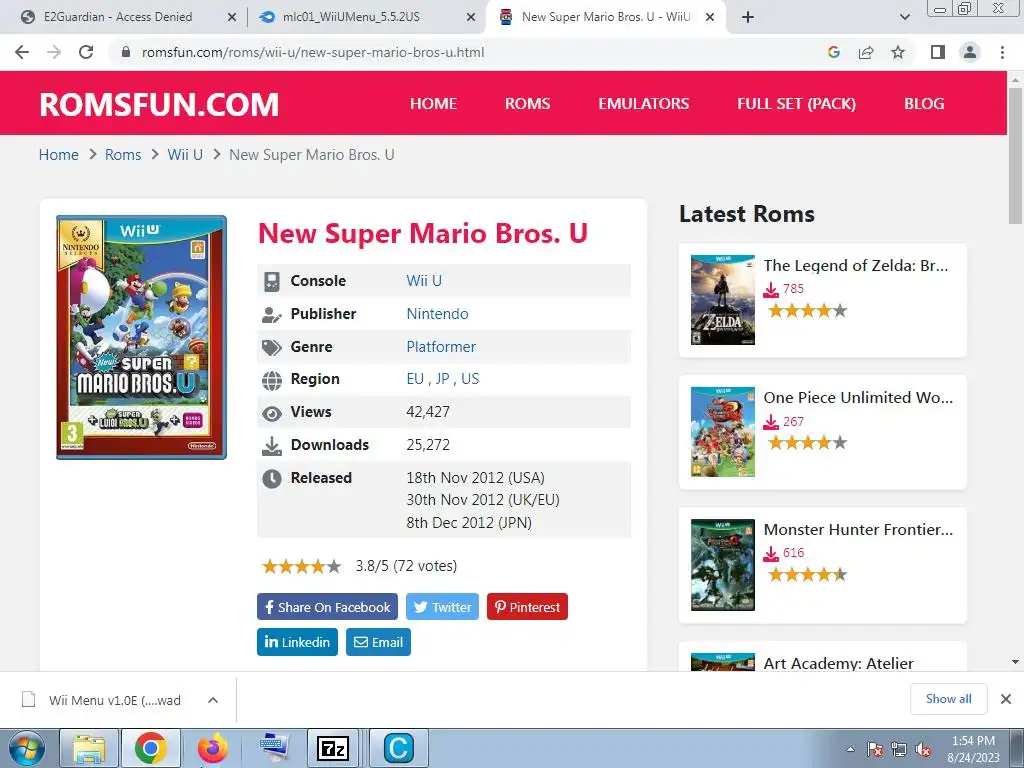This screenshot has height=768, width=1024.
Task: Open the FULL SET (PACK) menu item
Action: pos(796,104)
